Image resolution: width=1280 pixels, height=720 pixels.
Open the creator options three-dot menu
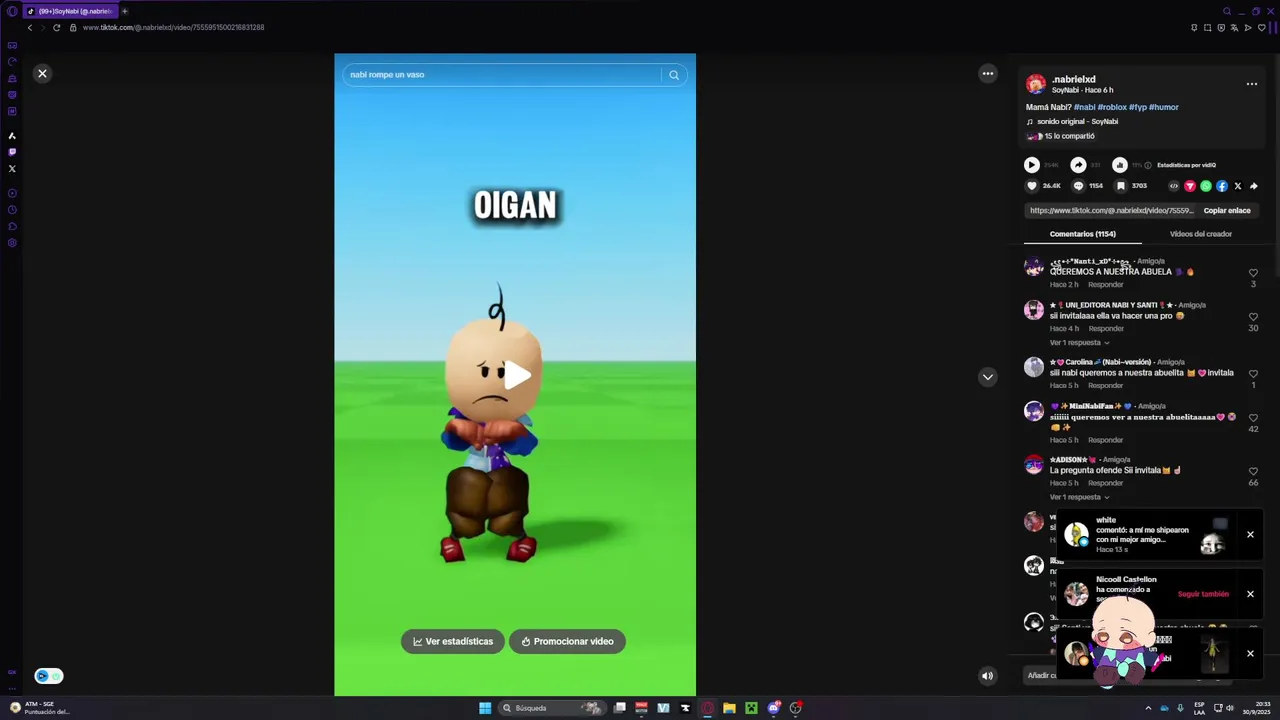coord(1251,84)
